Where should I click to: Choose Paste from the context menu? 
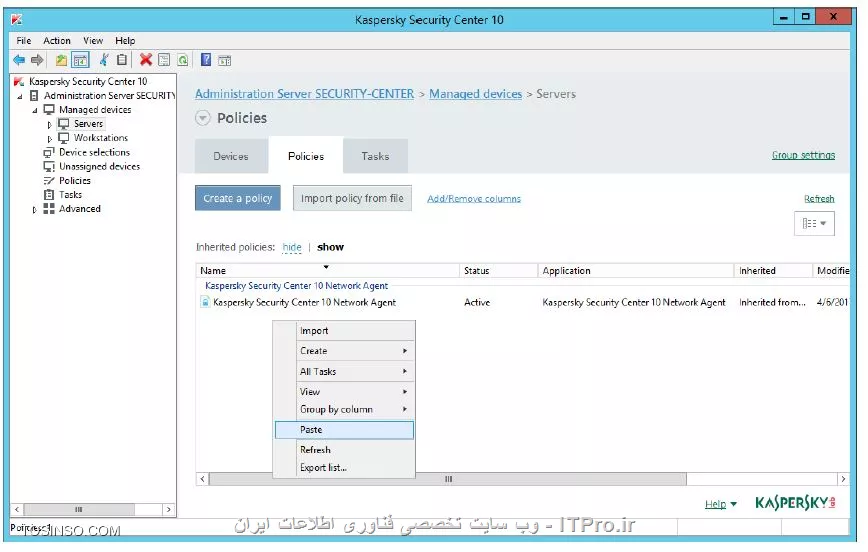tap(344, 430)
